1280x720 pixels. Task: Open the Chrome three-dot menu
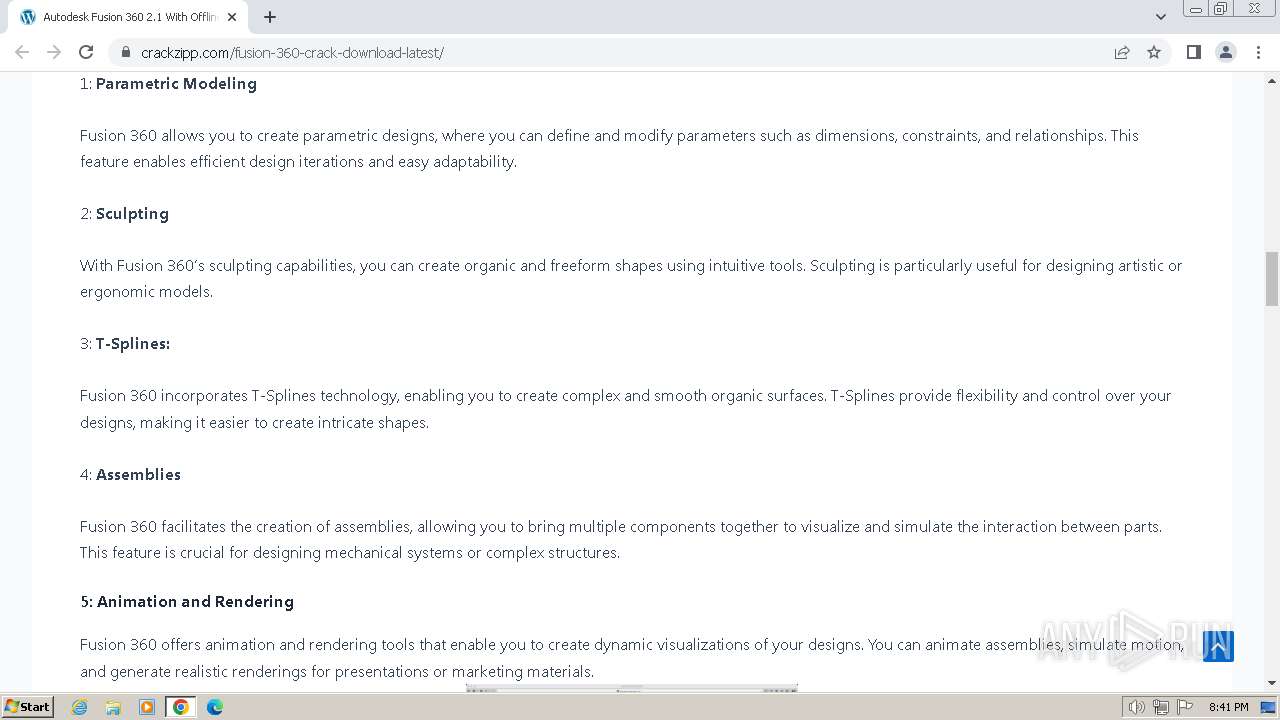pos(1259,52)
